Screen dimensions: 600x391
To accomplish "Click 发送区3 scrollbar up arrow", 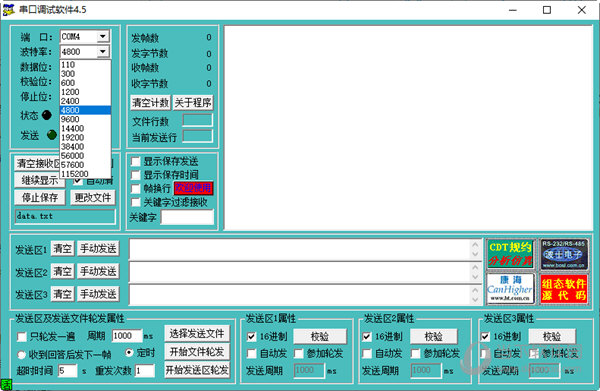I will (475, 290).
